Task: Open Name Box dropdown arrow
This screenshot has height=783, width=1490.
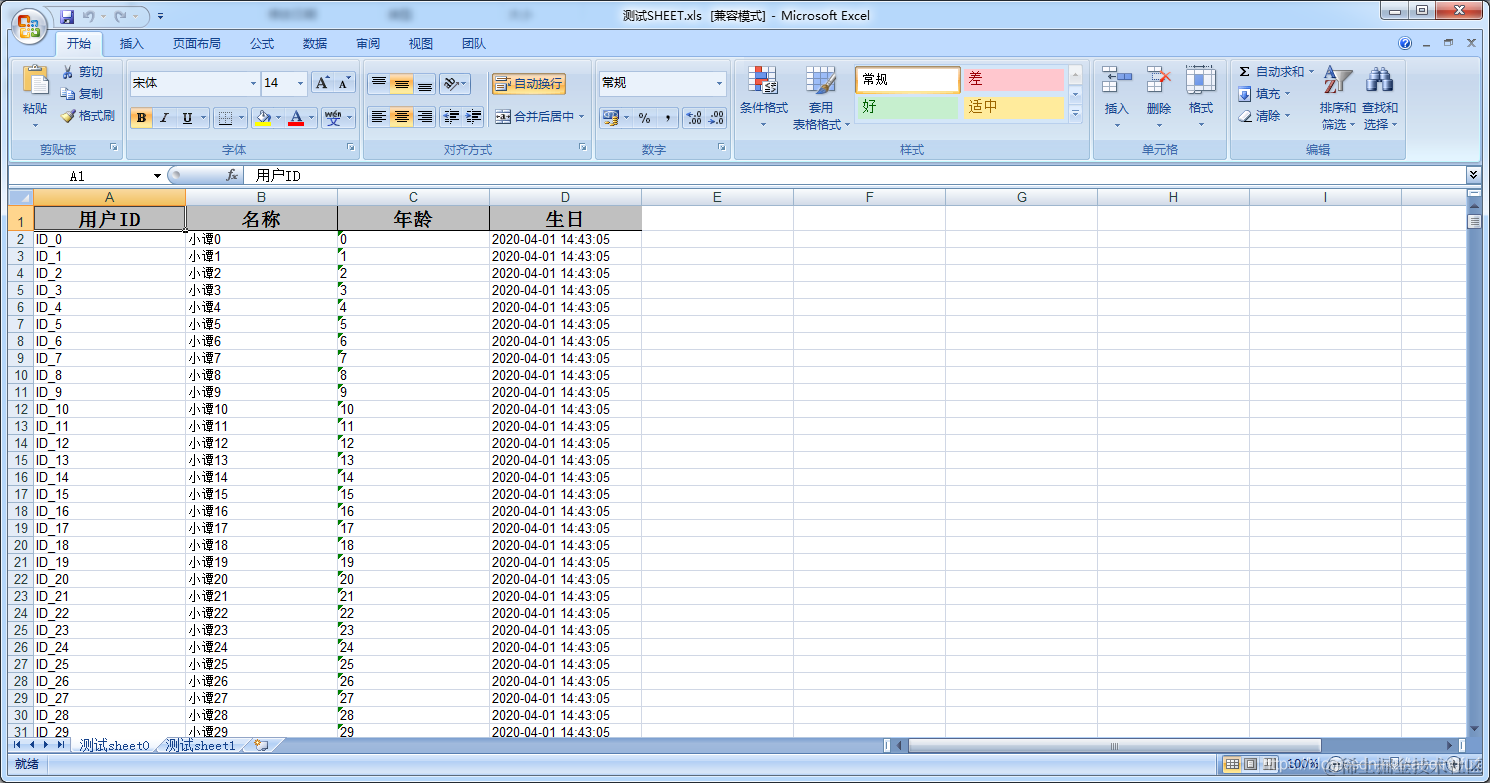Action: point(157,176)
